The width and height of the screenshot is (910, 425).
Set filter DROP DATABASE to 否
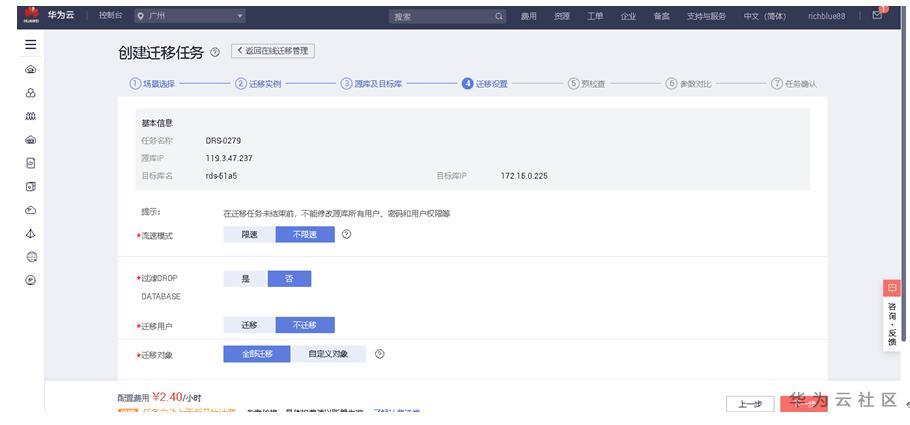[289, 279]
